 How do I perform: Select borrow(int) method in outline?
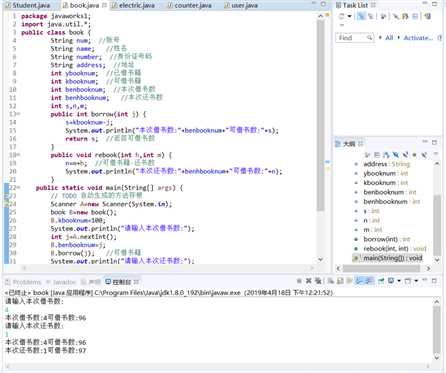(387, 239)
